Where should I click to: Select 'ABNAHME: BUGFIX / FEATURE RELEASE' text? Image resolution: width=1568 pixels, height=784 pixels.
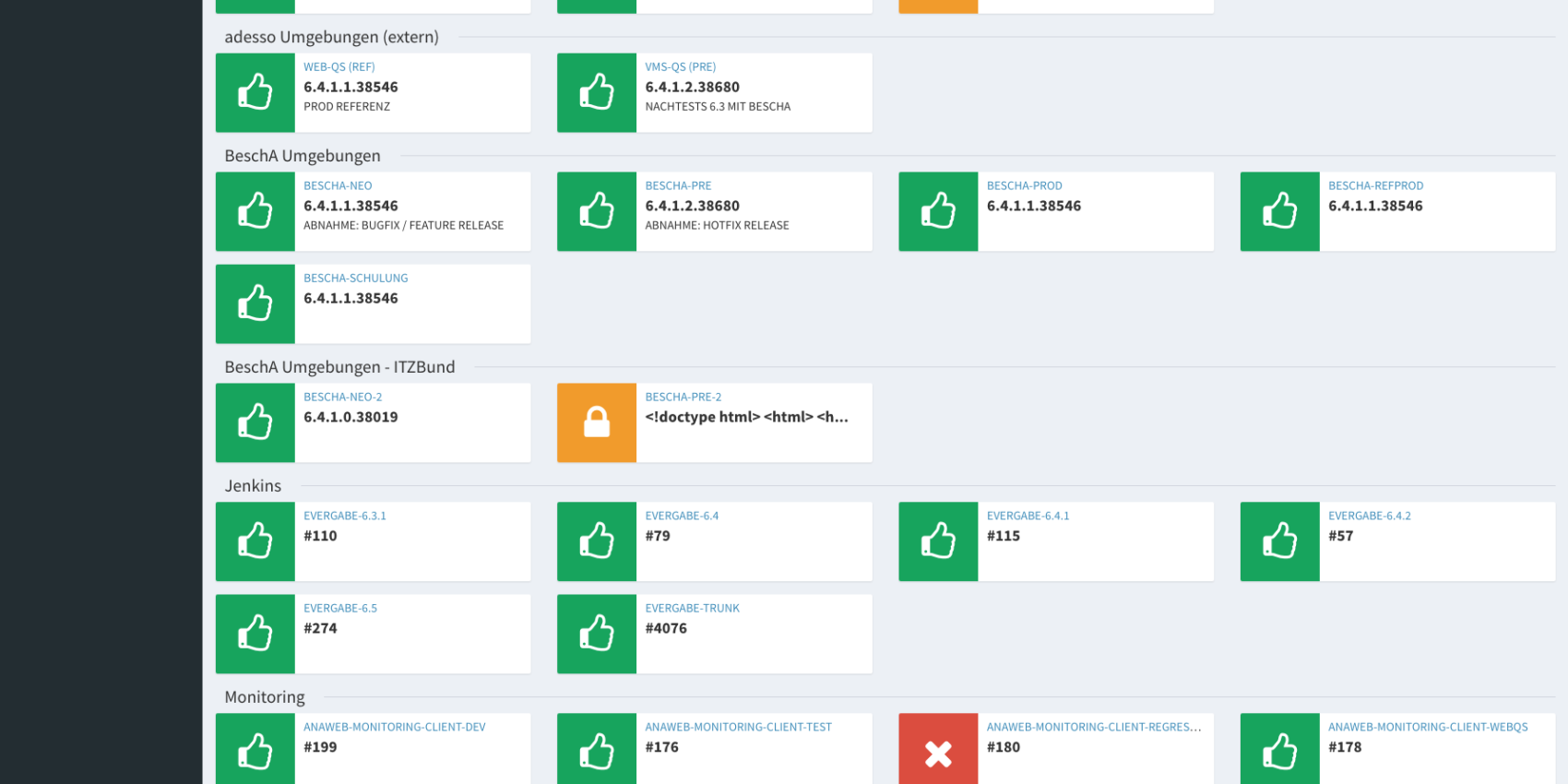point(404,226)
